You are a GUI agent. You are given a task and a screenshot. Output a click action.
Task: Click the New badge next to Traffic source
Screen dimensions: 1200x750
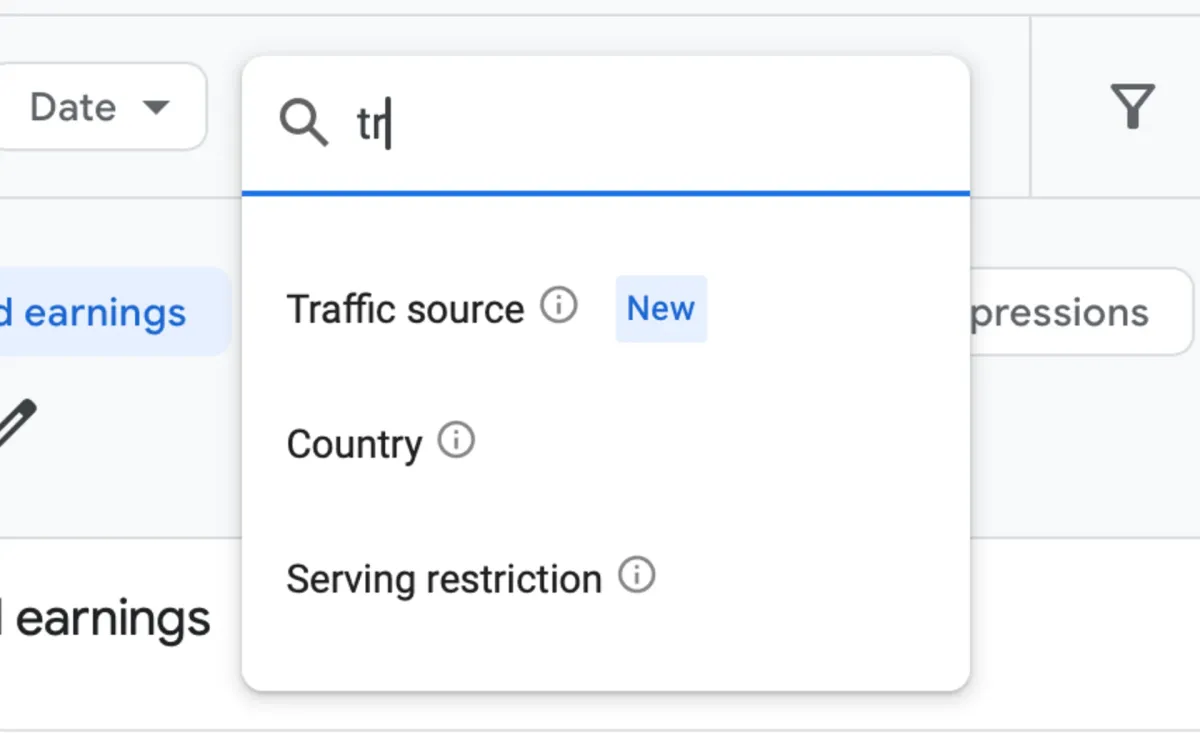[661, 309]
